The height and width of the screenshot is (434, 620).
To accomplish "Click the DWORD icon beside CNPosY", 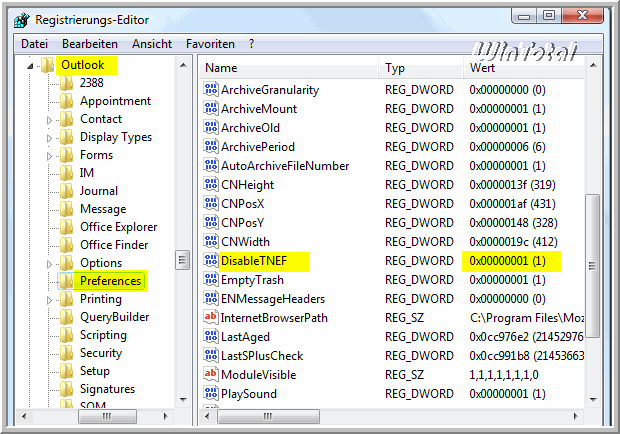I will coord(211,222).
